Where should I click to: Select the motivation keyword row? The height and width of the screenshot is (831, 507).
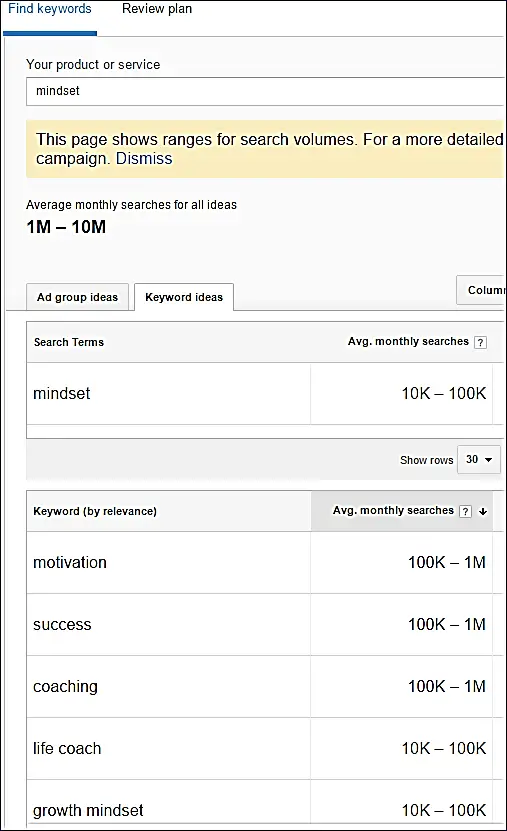[x=260, y=562]
